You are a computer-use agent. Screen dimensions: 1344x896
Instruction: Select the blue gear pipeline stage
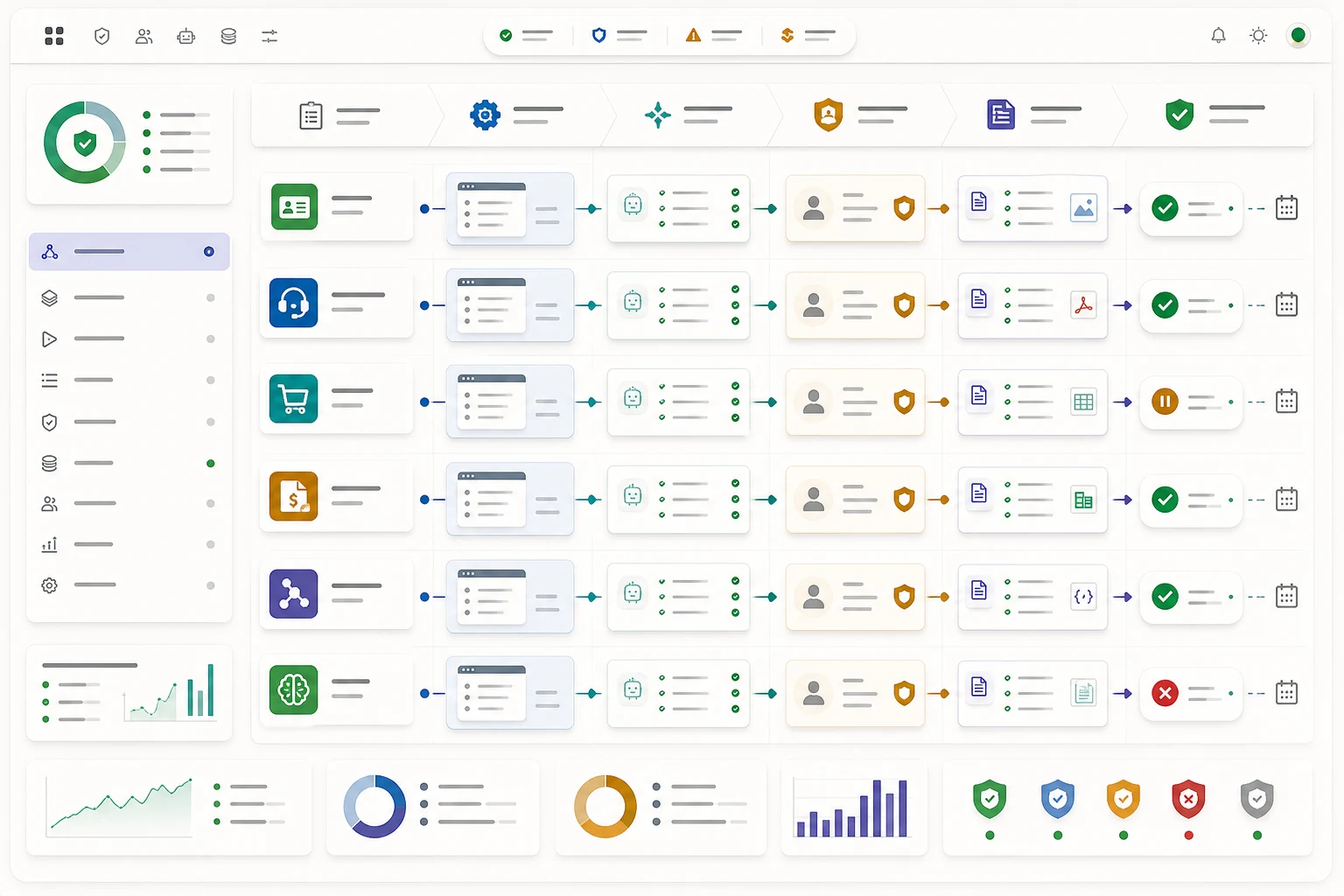pos(520,115)
